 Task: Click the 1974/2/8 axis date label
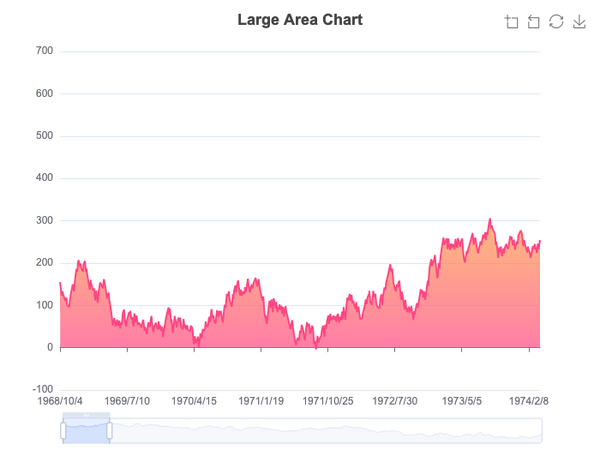(528, 401)
